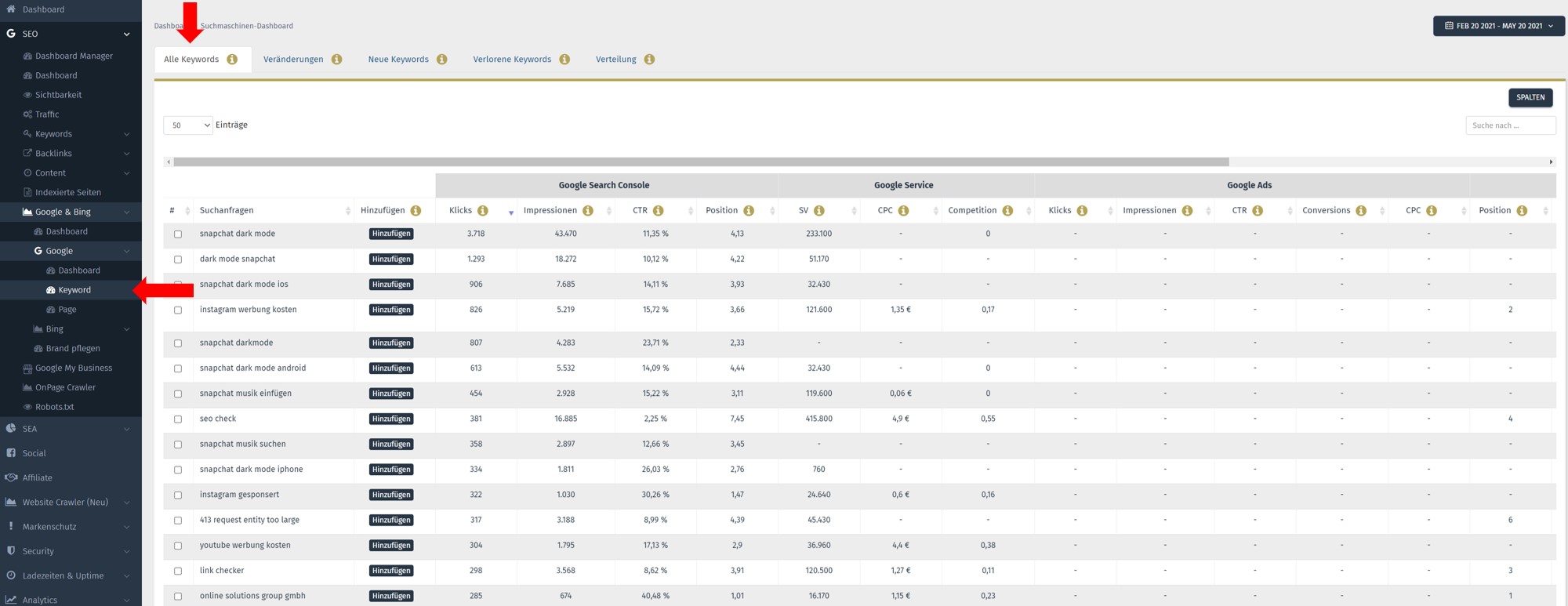Open Dashboard Manager in sidebar
The image size is (1568, 606).
pyautogui.click(x=74, y=56)
